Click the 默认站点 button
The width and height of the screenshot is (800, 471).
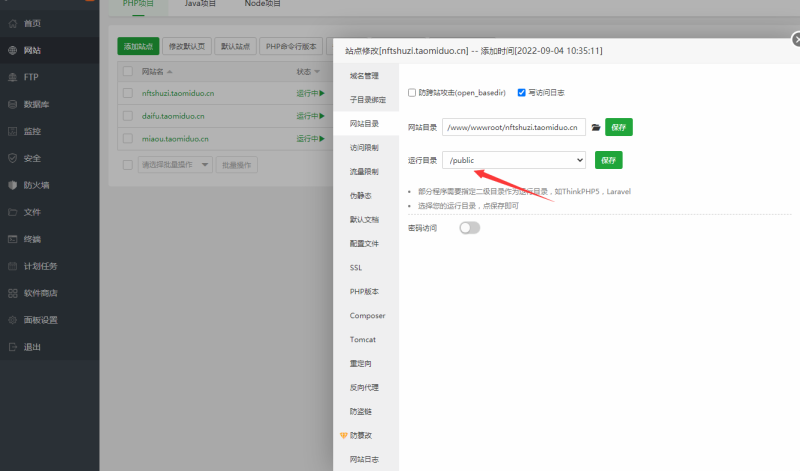point(235,46)
